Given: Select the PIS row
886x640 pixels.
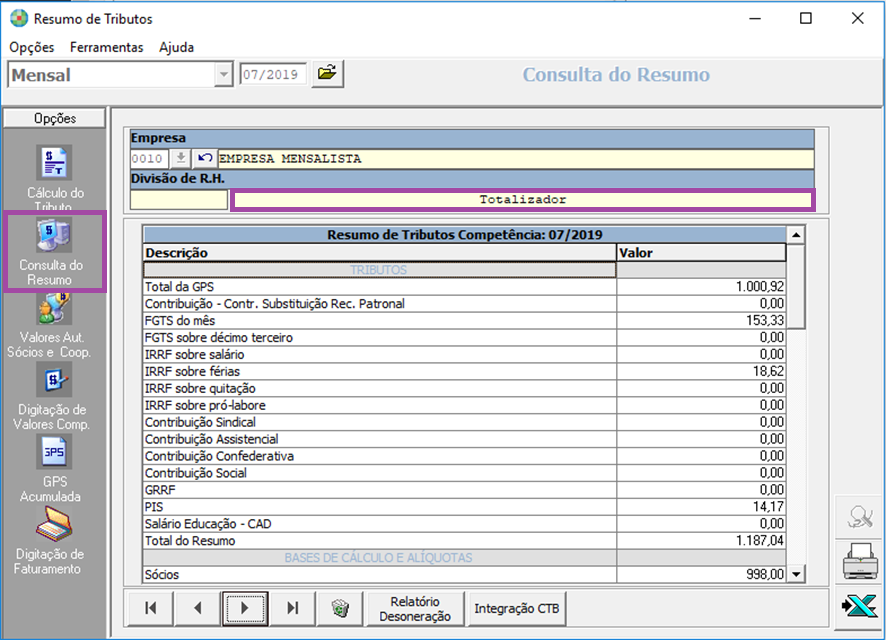Looking at the screenshot, I should point(464,507).
